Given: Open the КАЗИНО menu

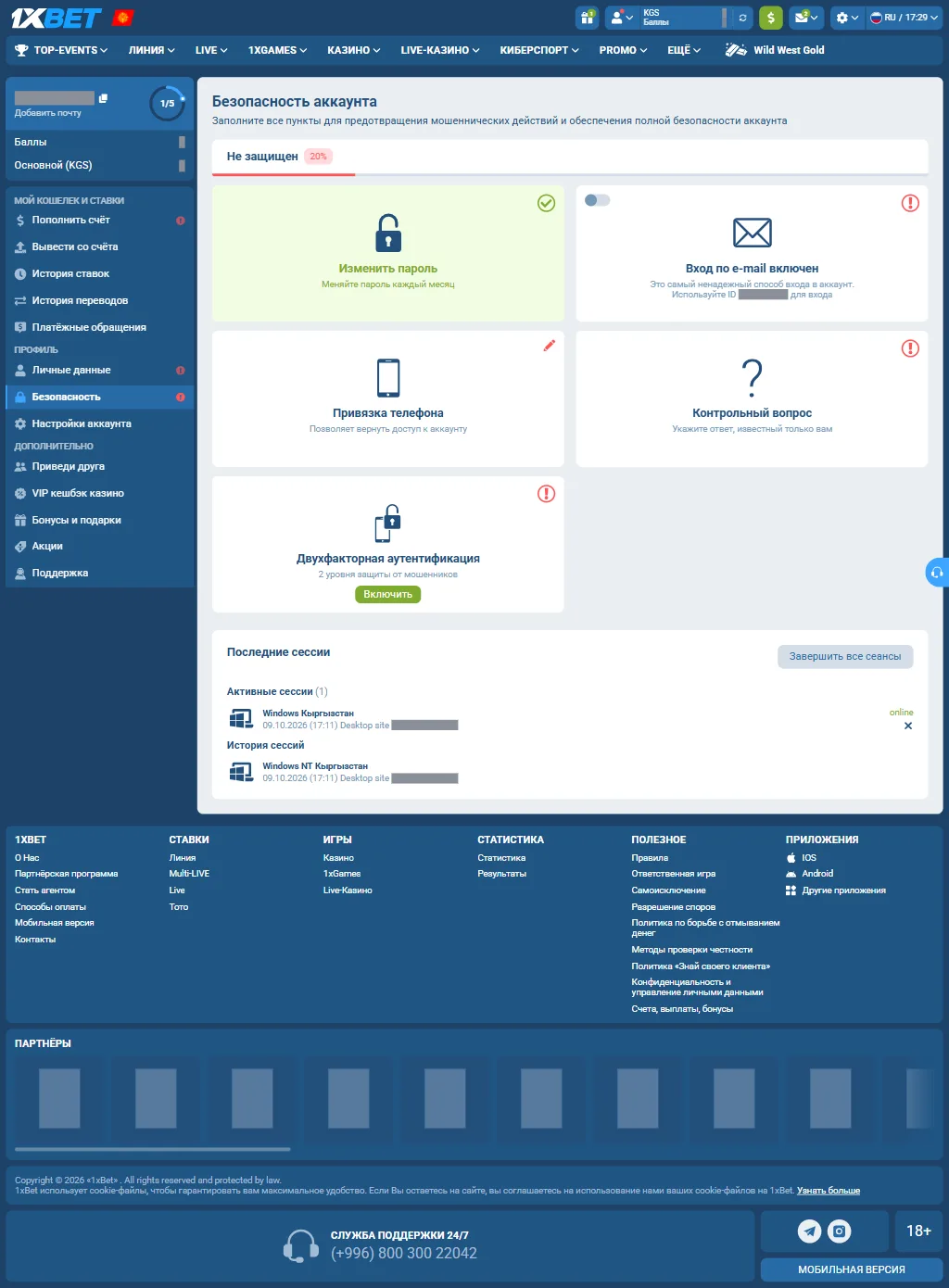Looking at the screenshot, I should pos(354,50).
